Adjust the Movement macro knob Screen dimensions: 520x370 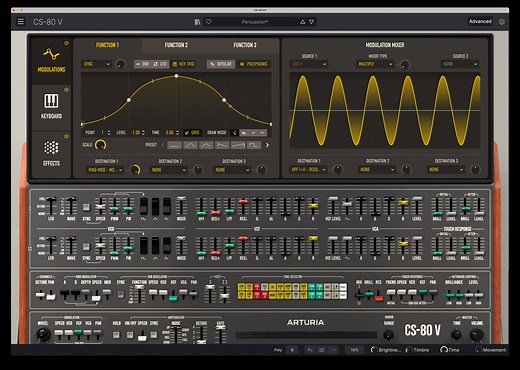[478, 350]
